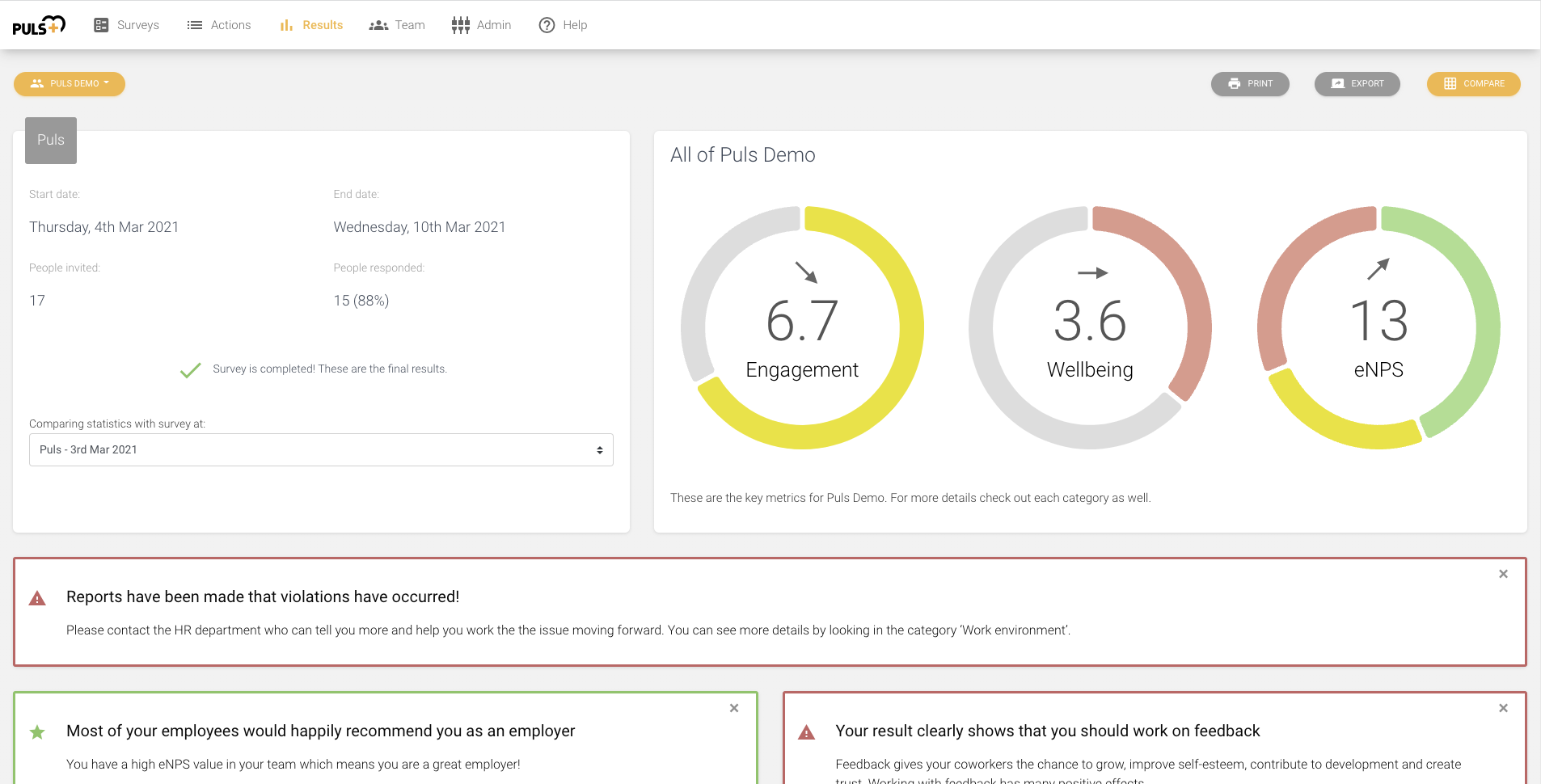Click the printer icon in PRINT
Image resolution: width=1541 pixels, height=784 pixels.
click(1235, 83)
